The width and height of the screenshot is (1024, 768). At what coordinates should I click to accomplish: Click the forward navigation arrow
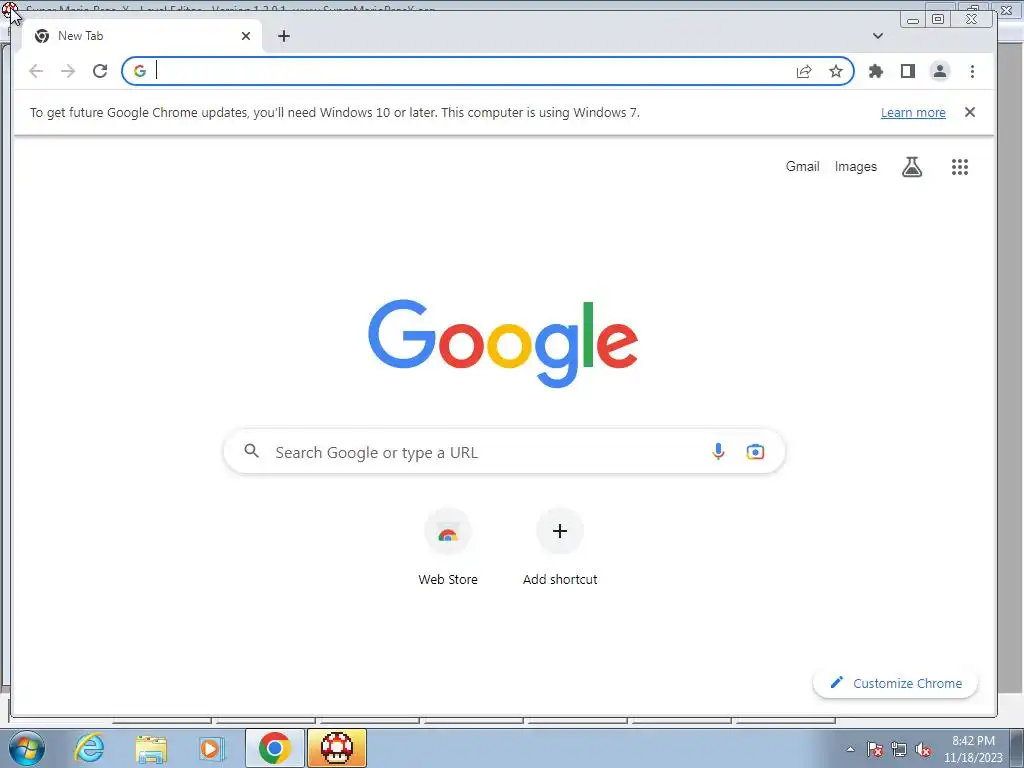click(x=68, y=71)
